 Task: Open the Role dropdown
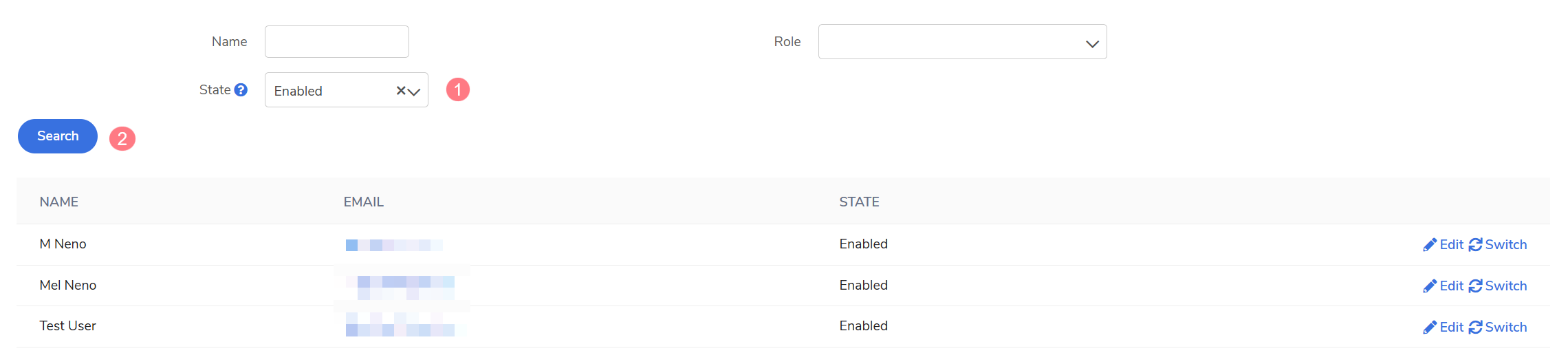962,42
